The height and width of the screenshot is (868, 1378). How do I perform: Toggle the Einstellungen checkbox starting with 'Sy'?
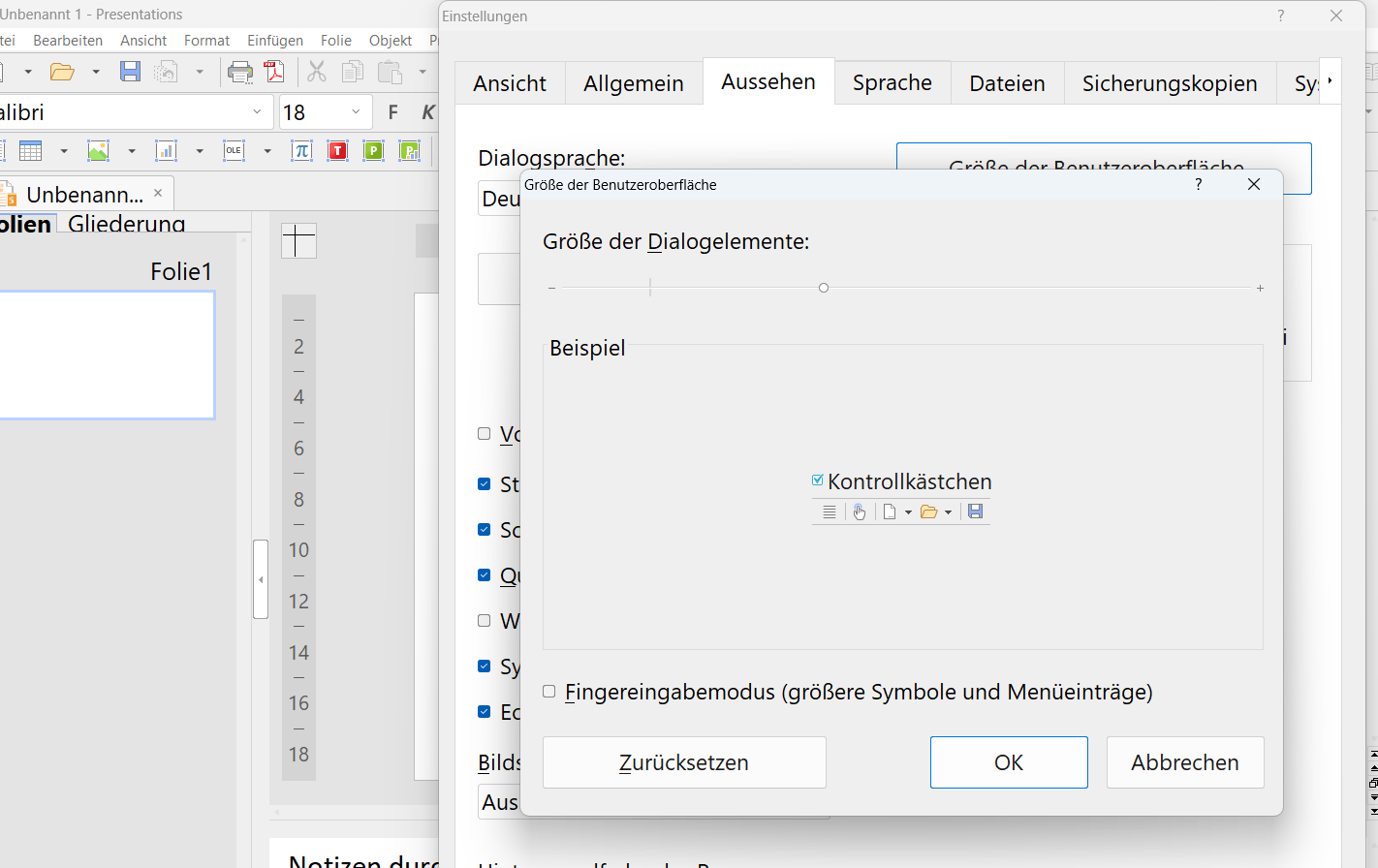click(485, 666)
